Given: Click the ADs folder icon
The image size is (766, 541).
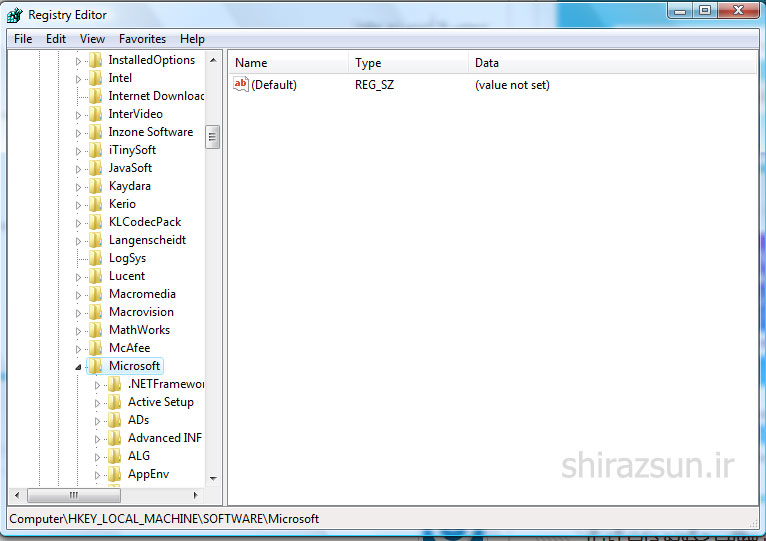Looking at the screenshot, I should click(115, 420).
